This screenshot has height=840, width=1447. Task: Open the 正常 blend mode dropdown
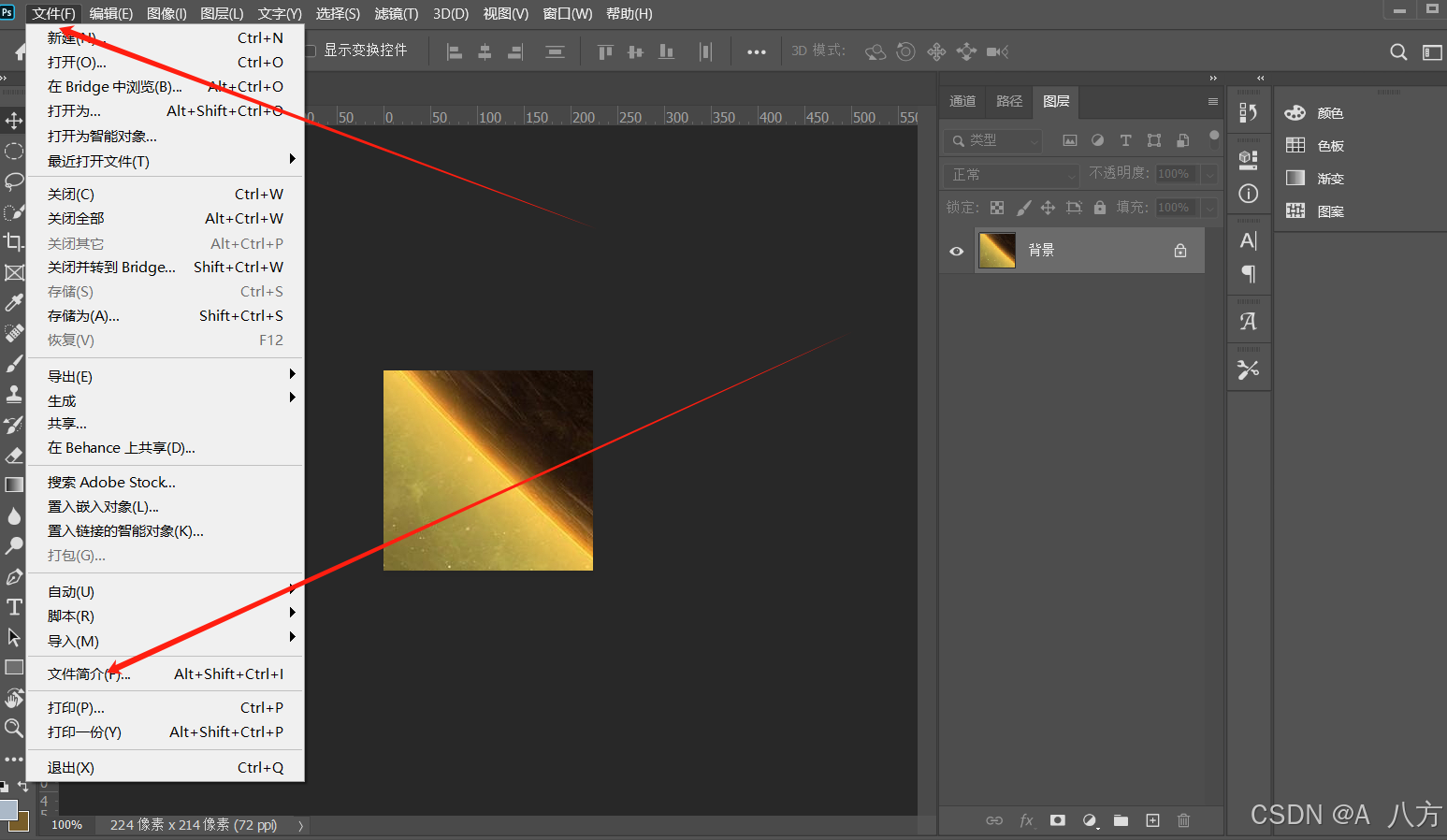(x=1012, y=175)
